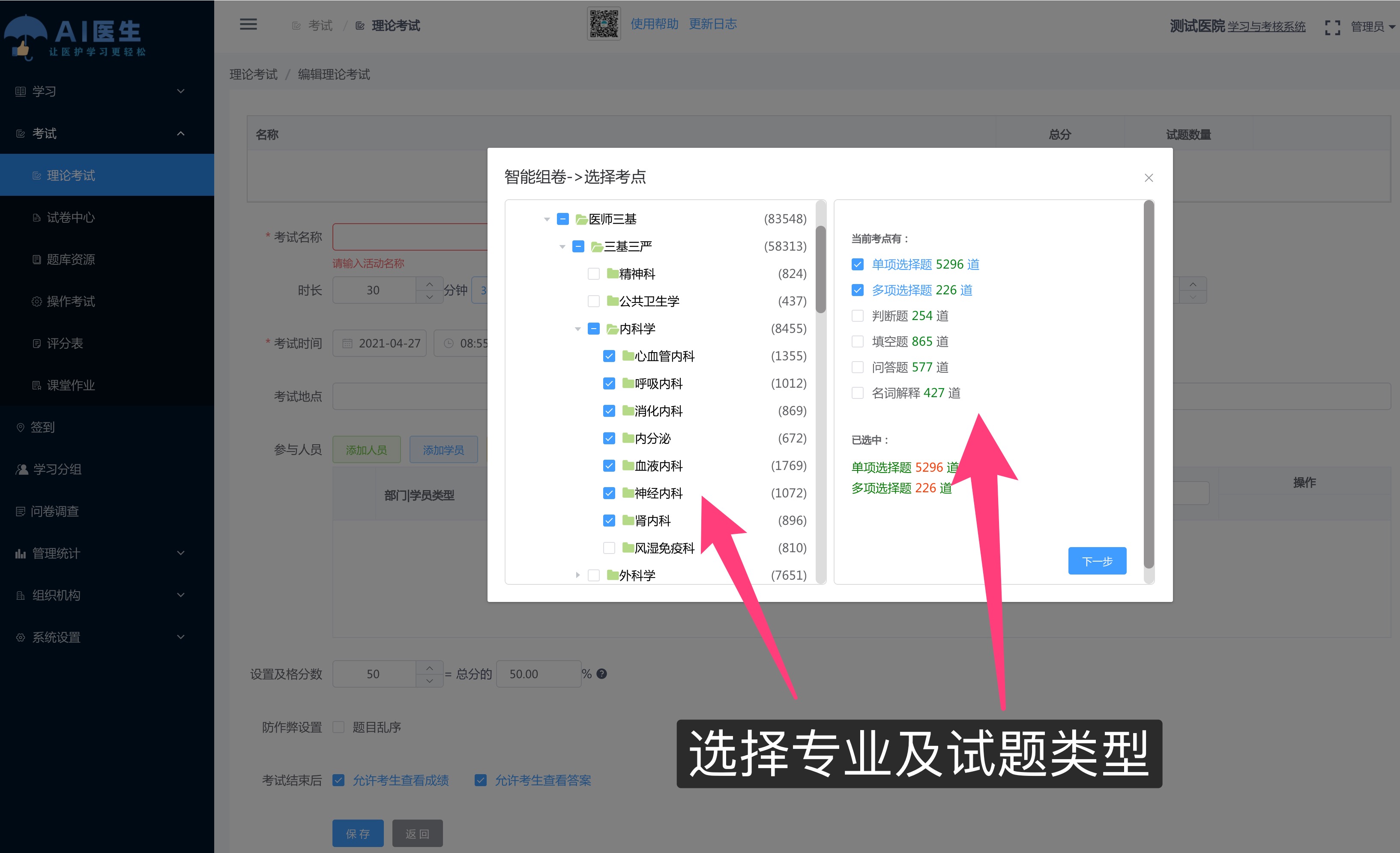1400x853 pixels.
Task: Uncheck the 心血管内科 checkbox
Action: [x=609, y=356]
